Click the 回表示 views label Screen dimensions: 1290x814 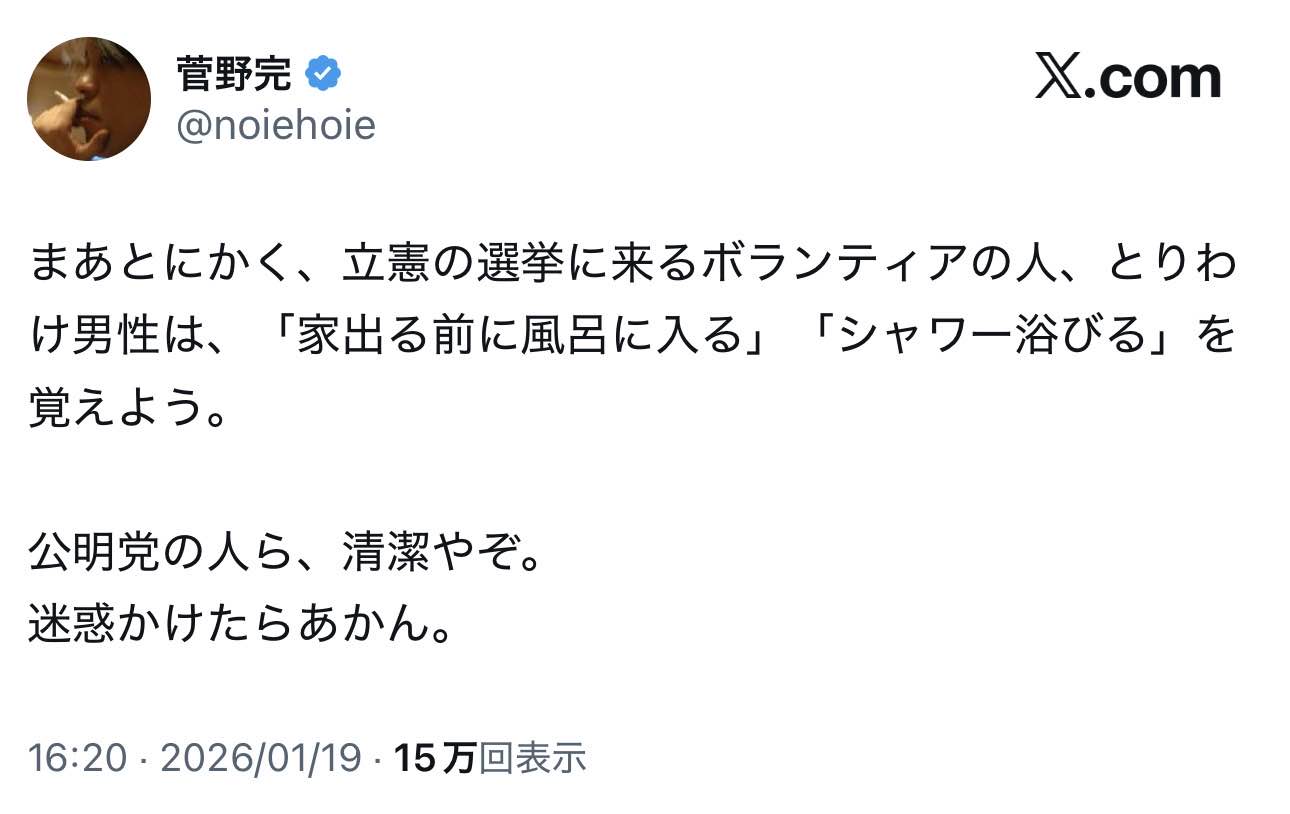coord(532,759)
